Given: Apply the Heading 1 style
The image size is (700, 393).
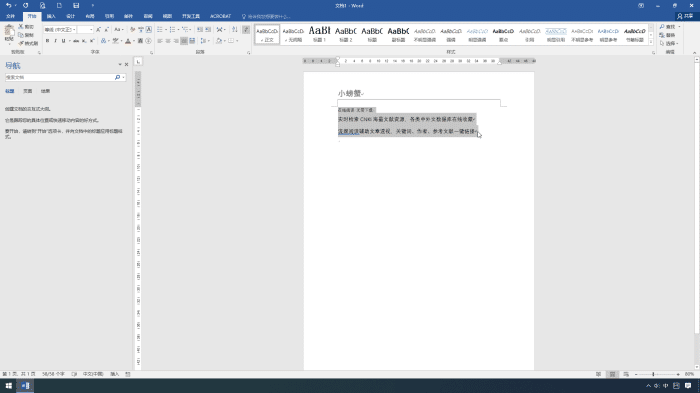Looking at the screenshot, I should point(320,34).
